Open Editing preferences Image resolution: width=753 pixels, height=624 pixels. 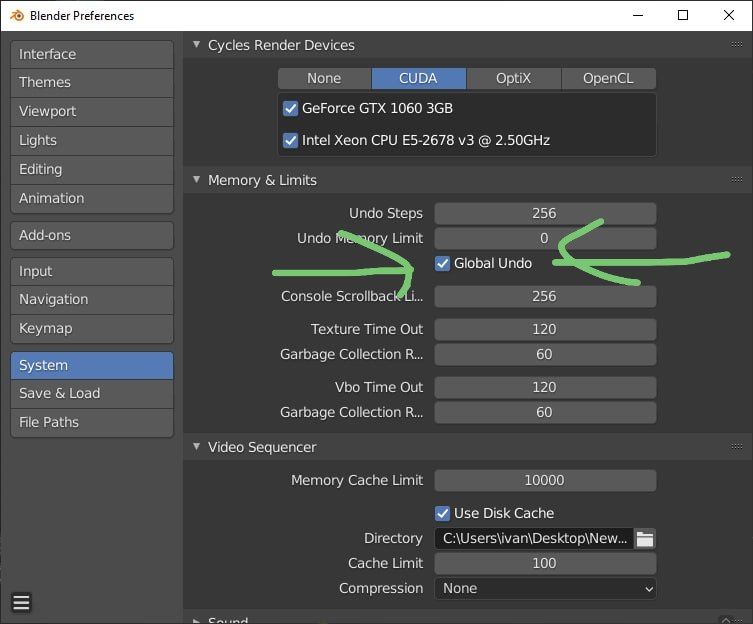pos(92,170)
